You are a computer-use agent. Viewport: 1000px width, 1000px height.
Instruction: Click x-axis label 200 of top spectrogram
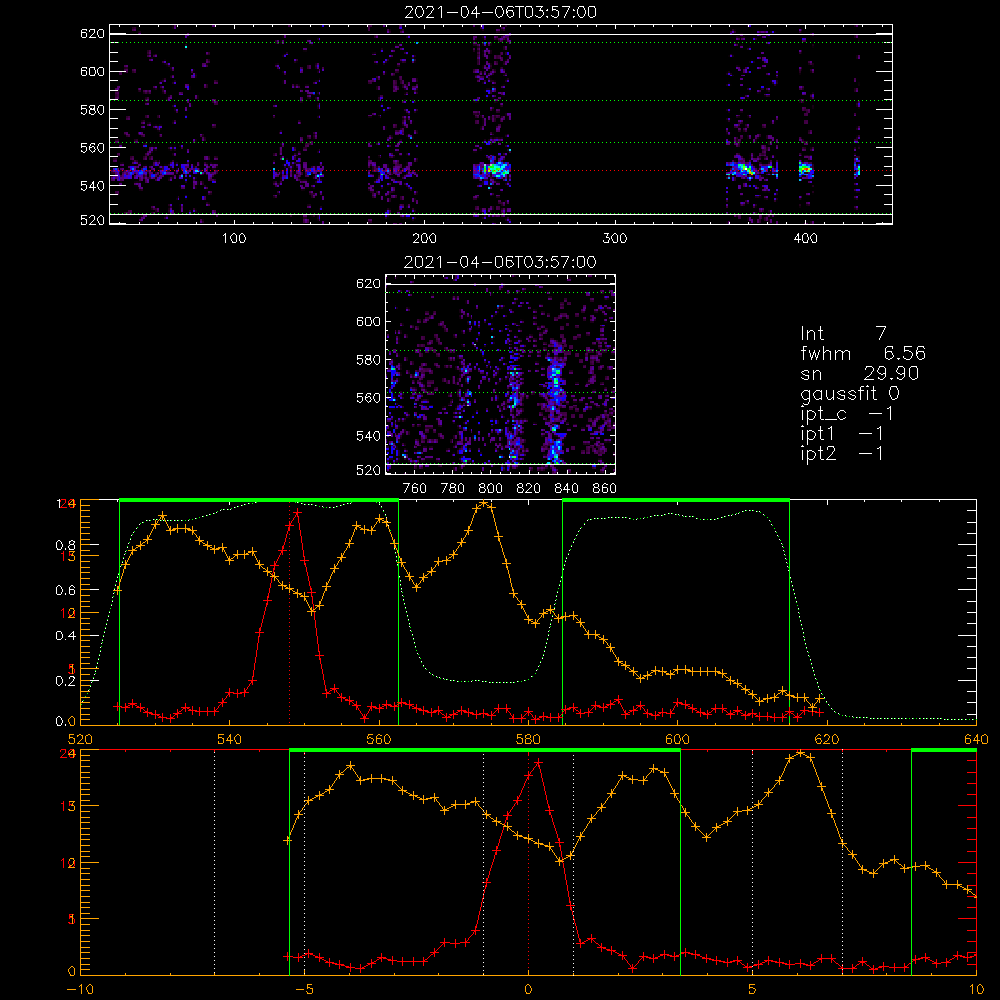pos(424,239)
